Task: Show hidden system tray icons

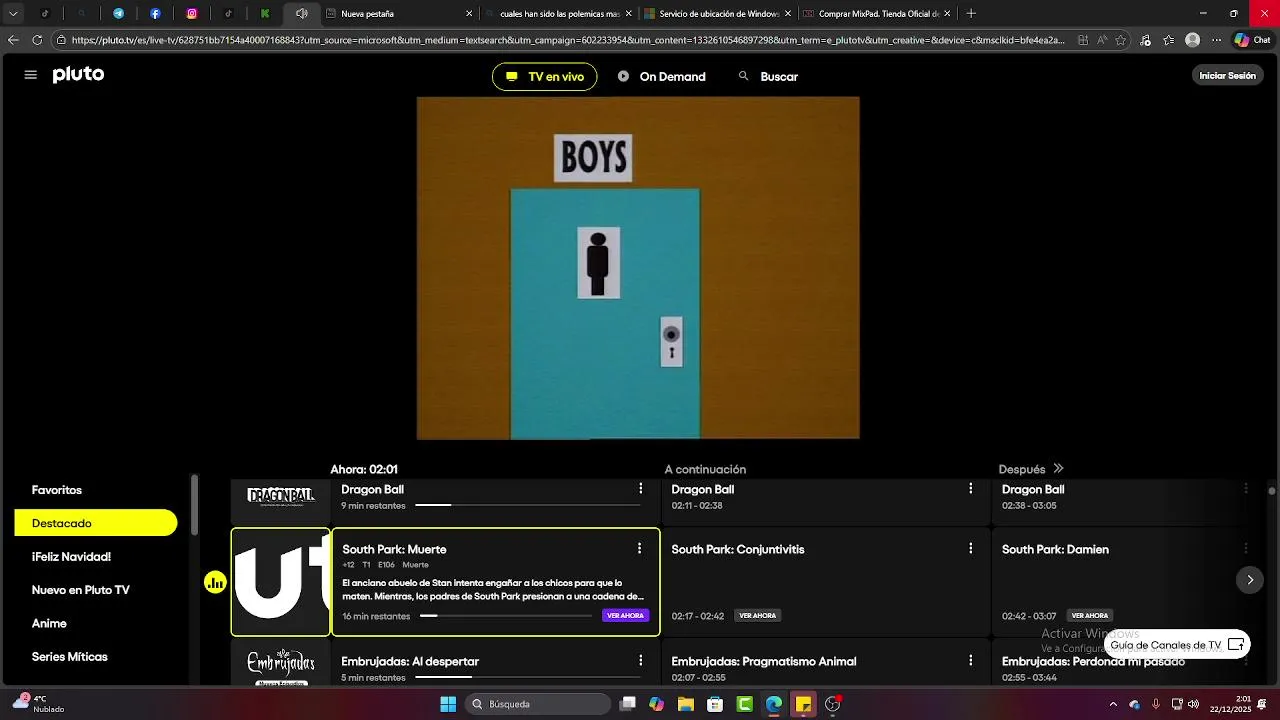Action: (1113, 704)
